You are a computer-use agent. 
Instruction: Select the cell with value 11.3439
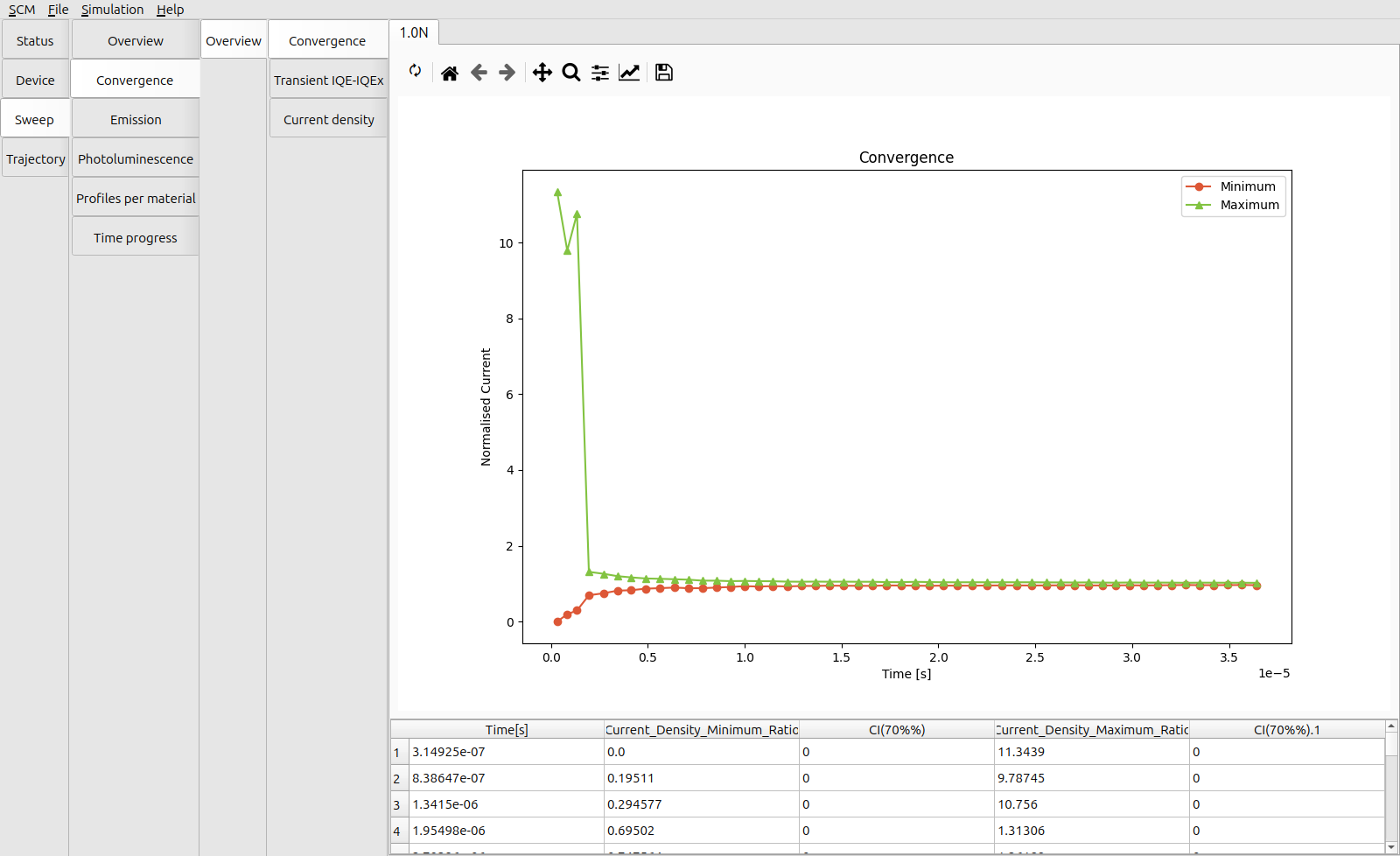[x=1090, y=752]
